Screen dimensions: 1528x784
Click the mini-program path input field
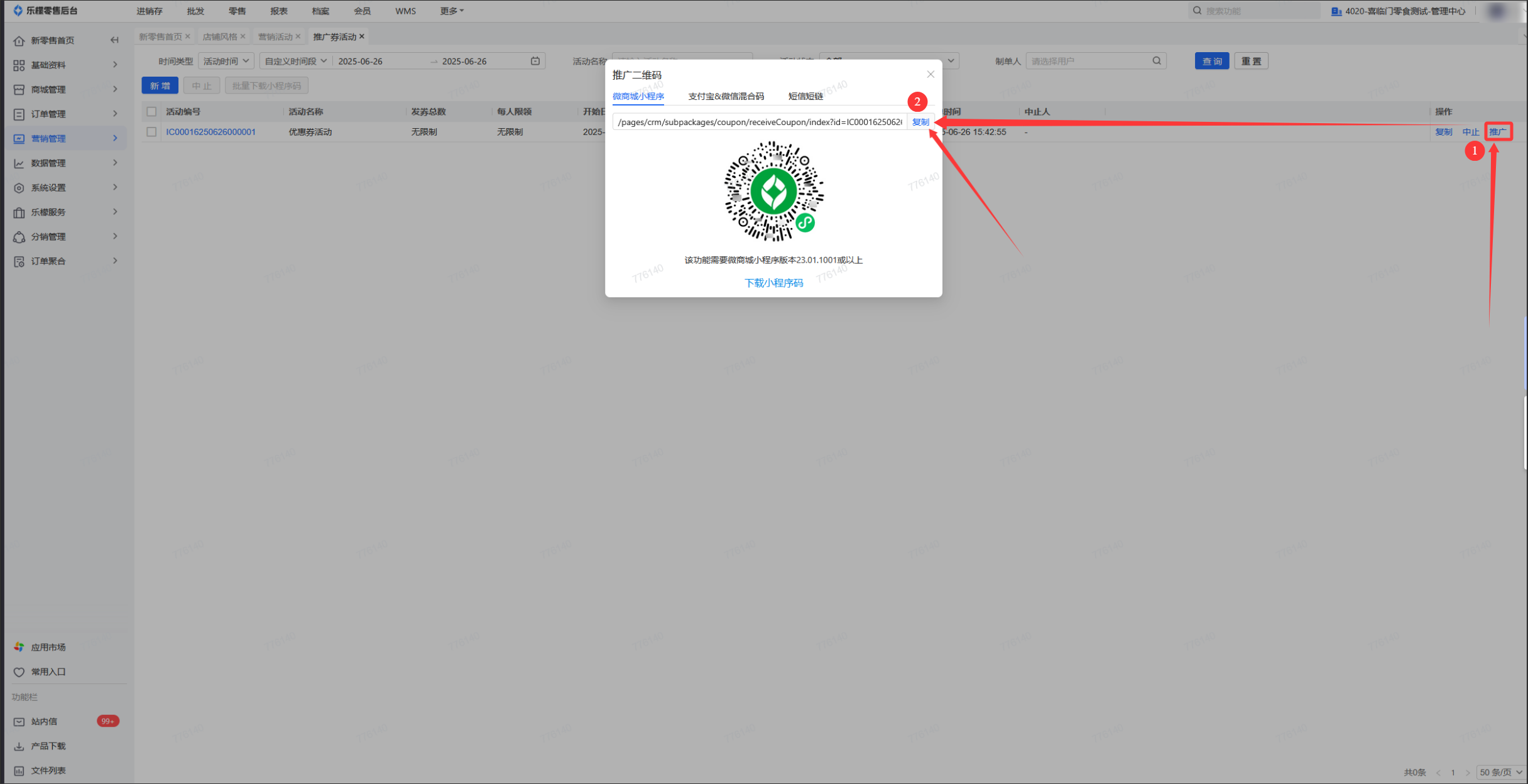click(x=760, y=122)
